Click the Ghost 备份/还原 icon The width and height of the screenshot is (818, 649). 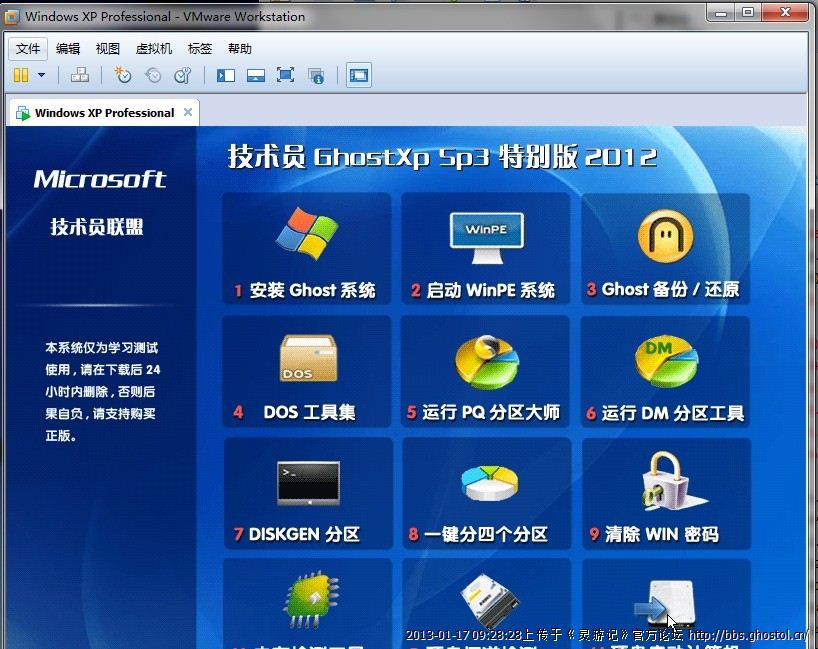665,236
